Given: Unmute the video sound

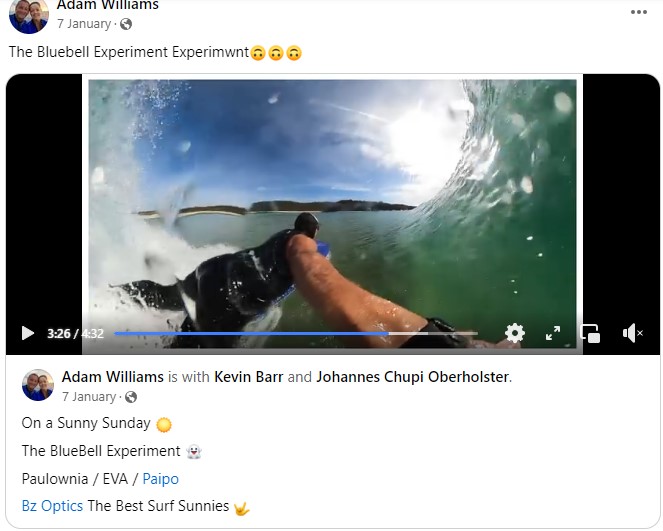Looking at the screenshot, I should coord(632,333).
